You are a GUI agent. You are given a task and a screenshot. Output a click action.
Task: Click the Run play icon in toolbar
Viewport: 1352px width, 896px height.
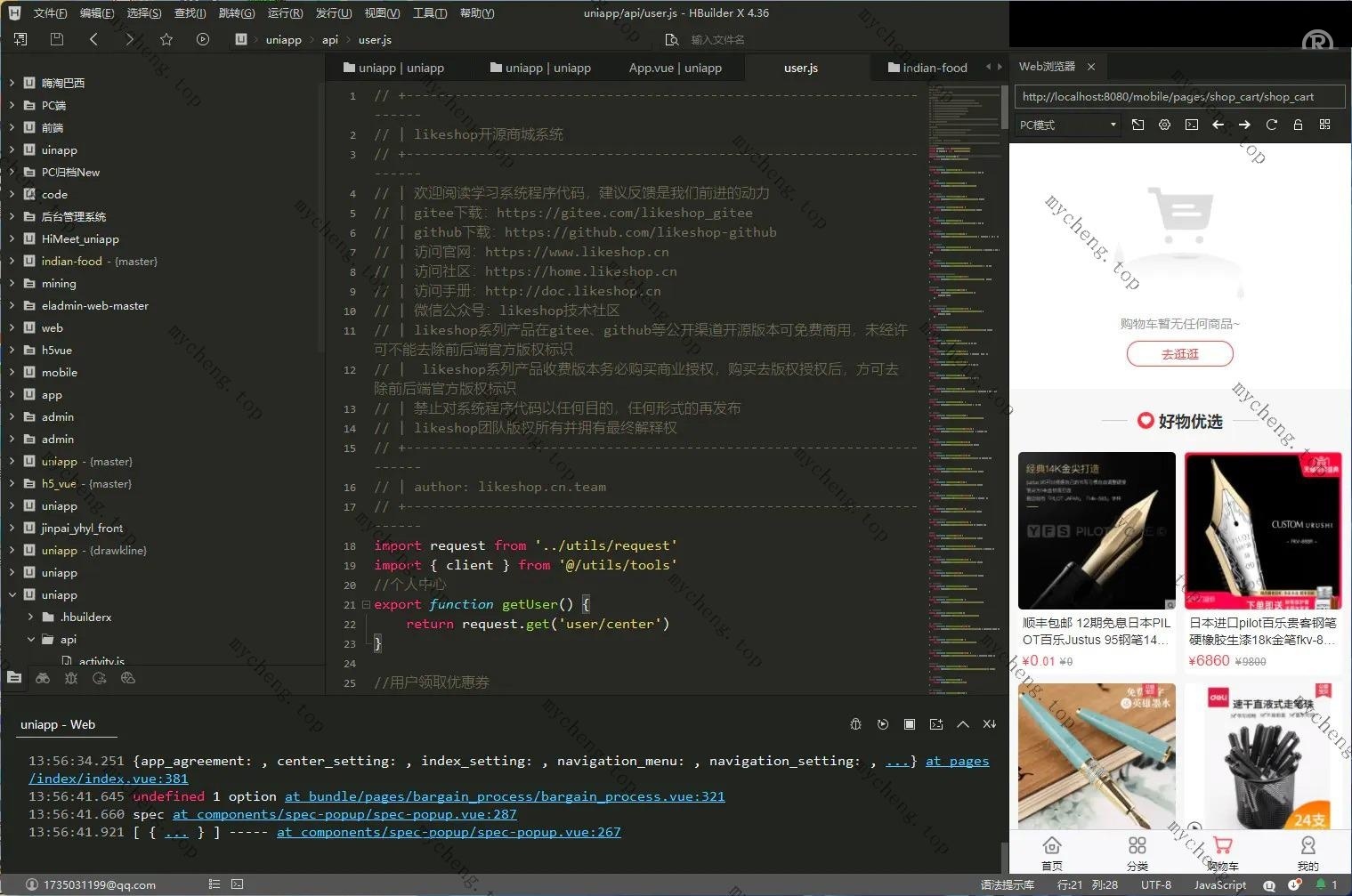point(203,39)
